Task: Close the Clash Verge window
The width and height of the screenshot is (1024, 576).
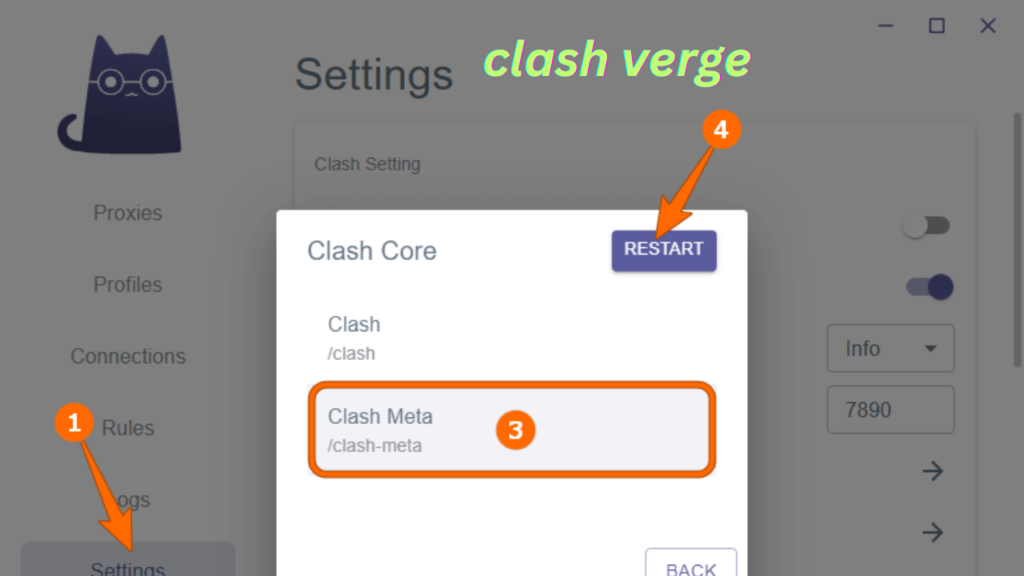Action: coord(987,26)
